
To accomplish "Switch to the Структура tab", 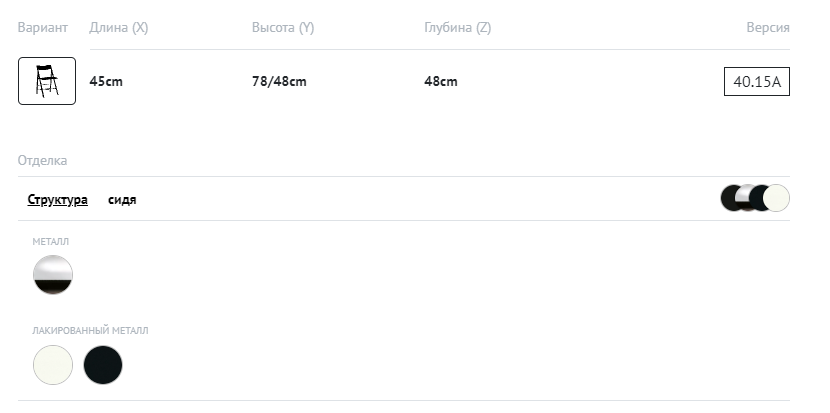I will (x=57, y=200).
